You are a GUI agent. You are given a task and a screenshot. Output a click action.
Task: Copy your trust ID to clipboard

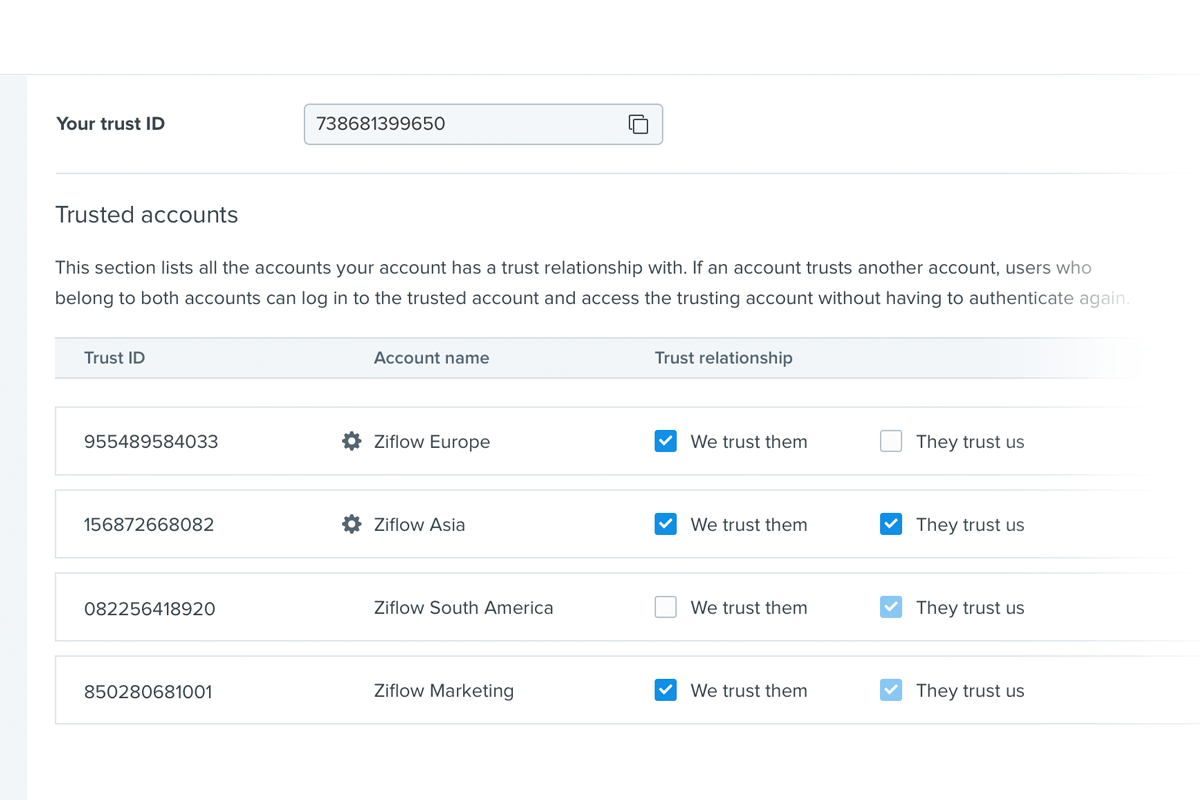638,124
